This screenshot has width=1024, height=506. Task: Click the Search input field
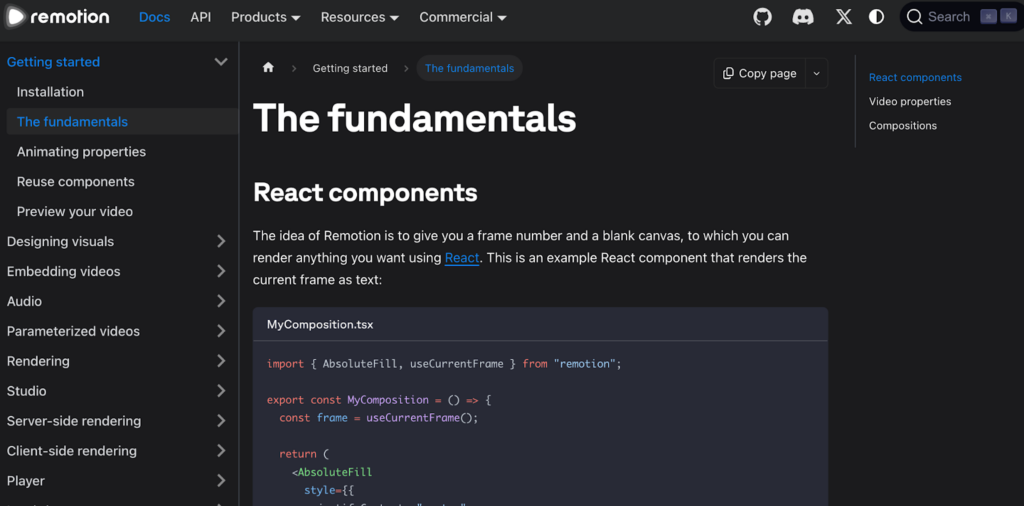(950, 17)
